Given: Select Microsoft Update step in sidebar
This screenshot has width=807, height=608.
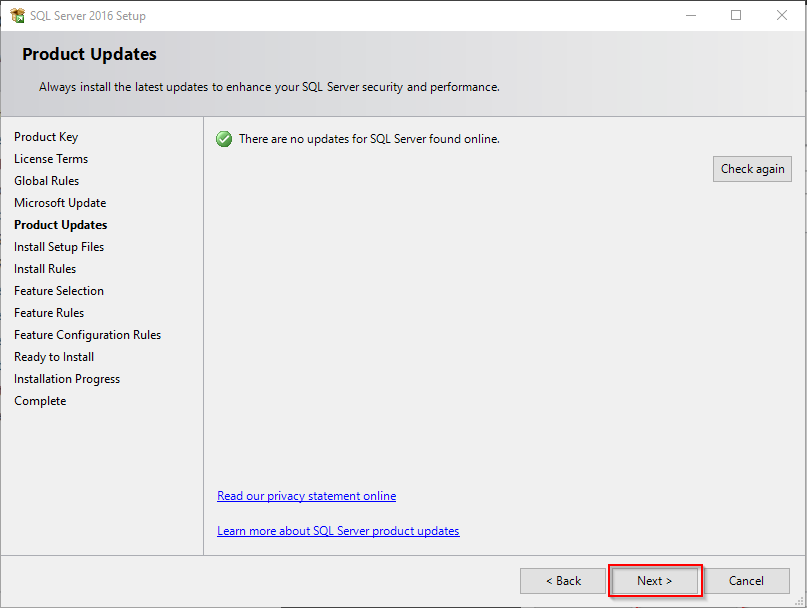Looking at the screenshot, I should pyautogui.click(x=60, y=203).
